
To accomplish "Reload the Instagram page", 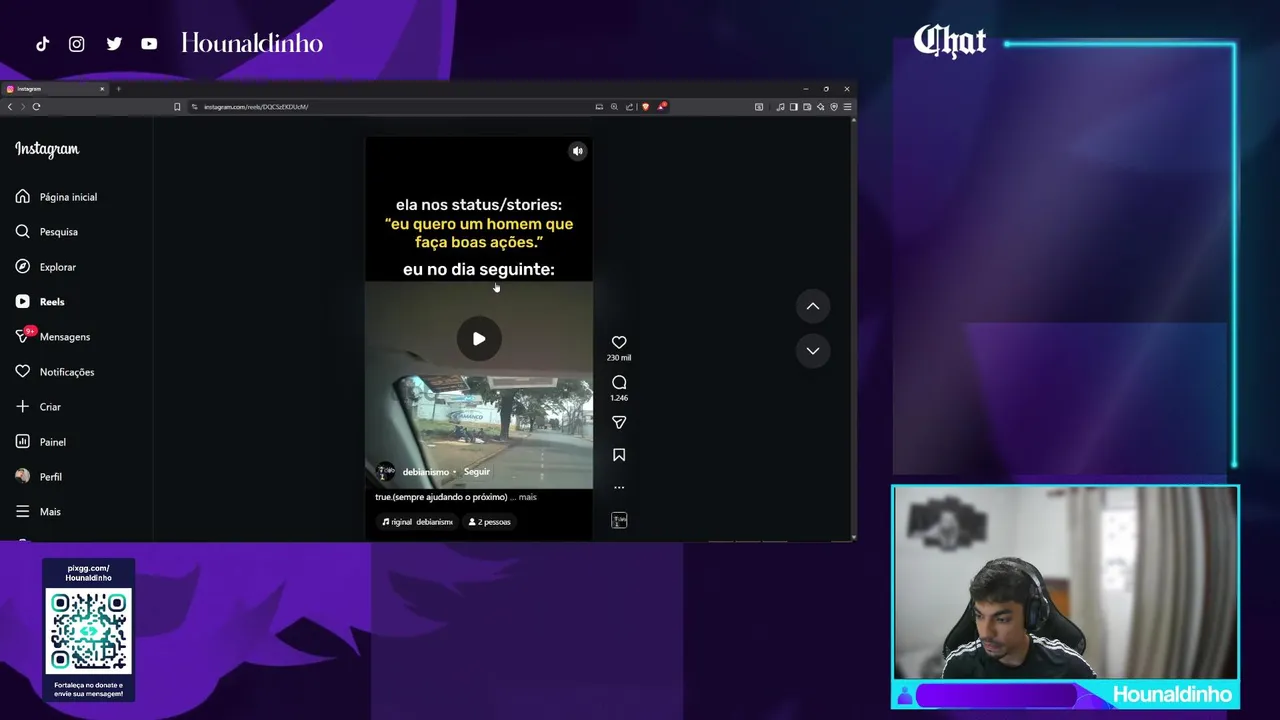I will 36,107.
